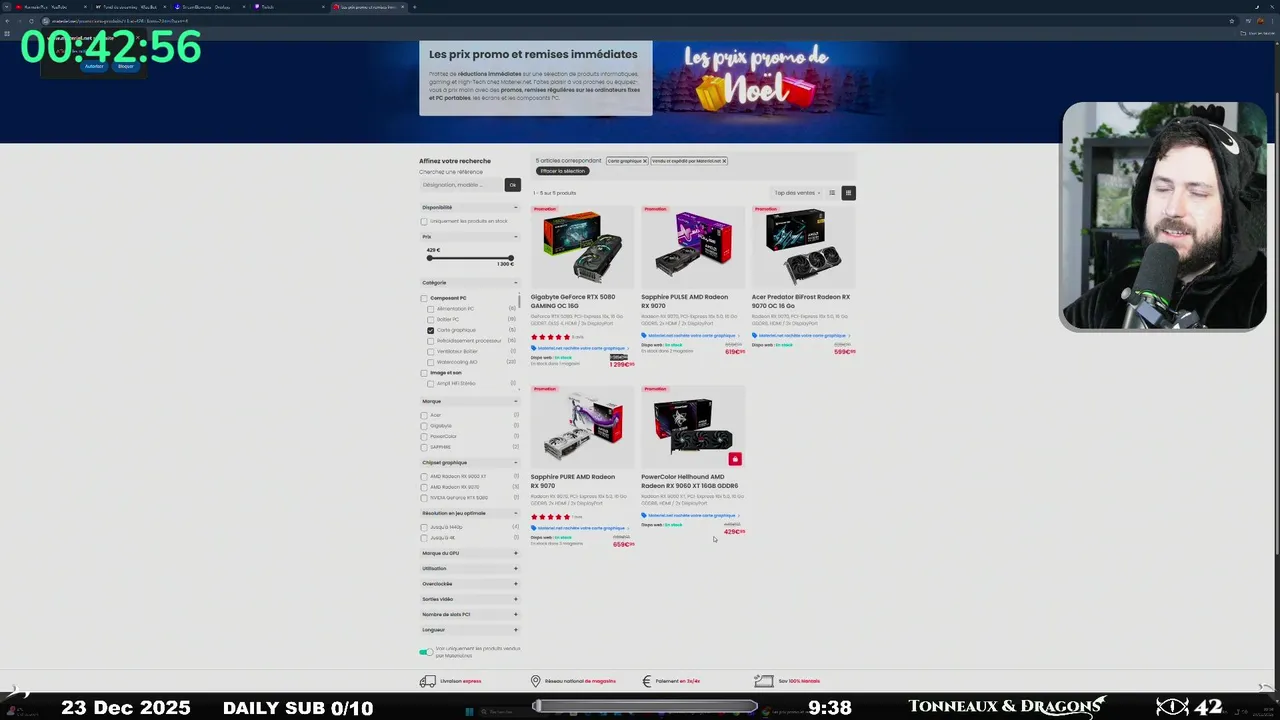This screenshot has width=1280, height=720.
Task: Click star rating of Sapphire PURE RX 9070
Action: click(x=550, y=517)
